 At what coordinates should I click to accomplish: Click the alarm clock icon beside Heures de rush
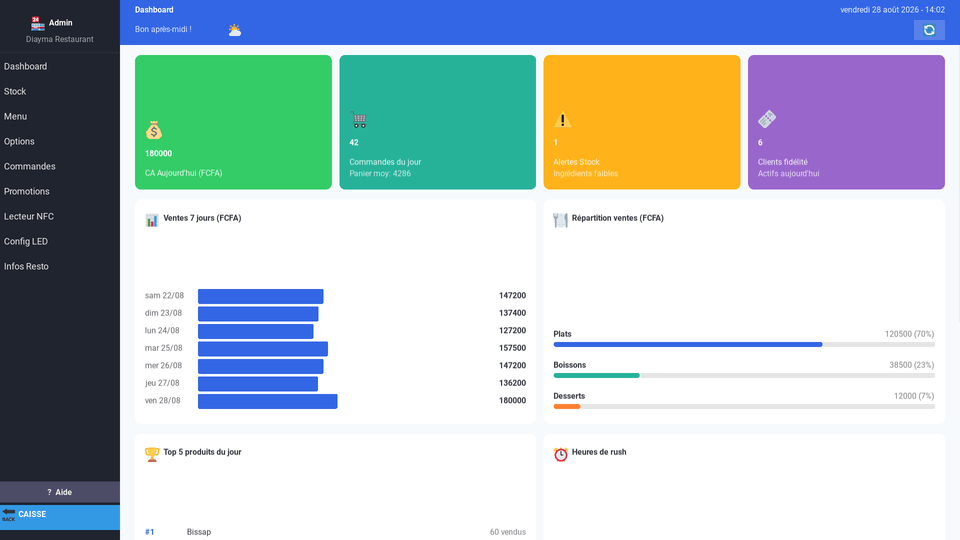560,454
